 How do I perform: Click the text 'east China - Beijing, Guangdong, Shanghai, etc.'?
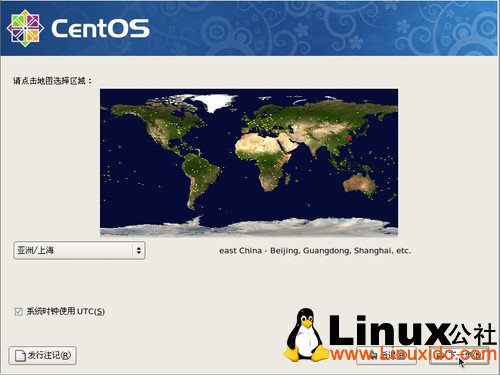click(315, 251)
